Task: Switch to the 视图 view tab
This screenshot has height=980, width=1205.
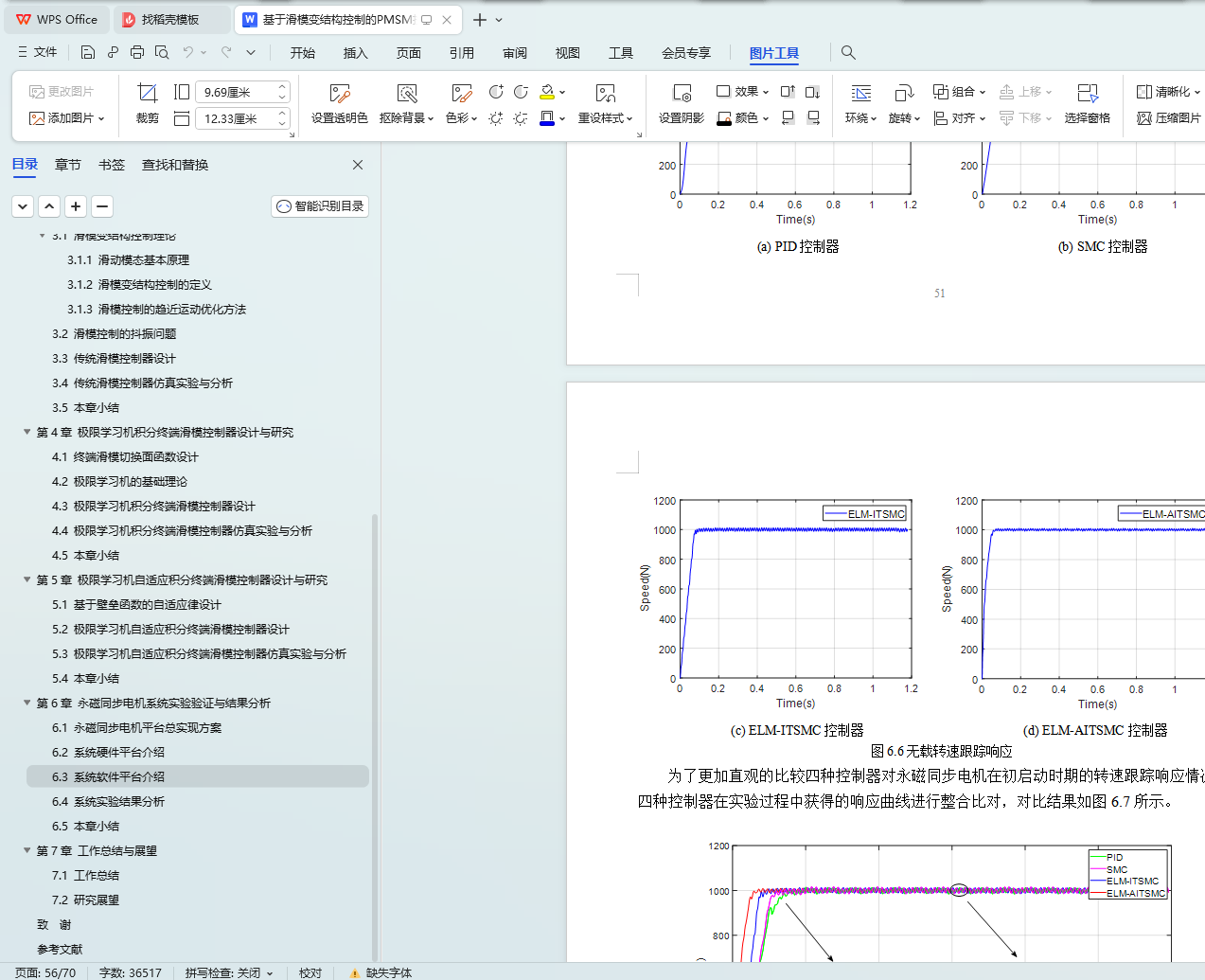Action: 568,53
